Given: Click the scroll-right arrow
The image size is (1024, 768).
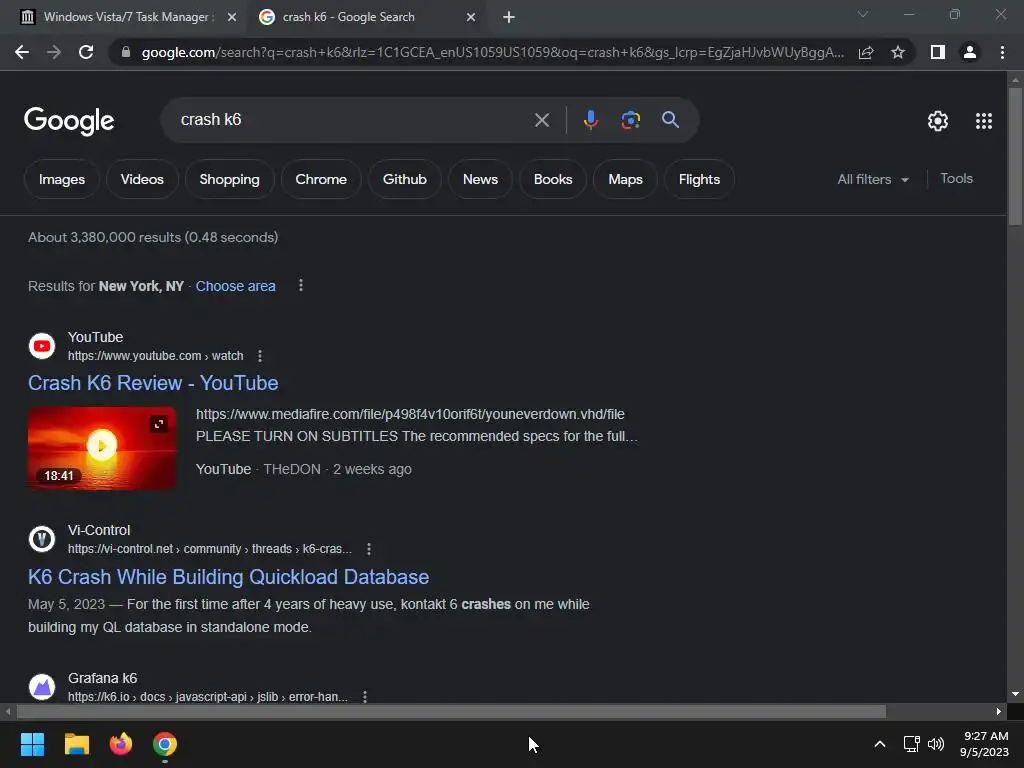Looking at the screenshot, I should [999, 711].
